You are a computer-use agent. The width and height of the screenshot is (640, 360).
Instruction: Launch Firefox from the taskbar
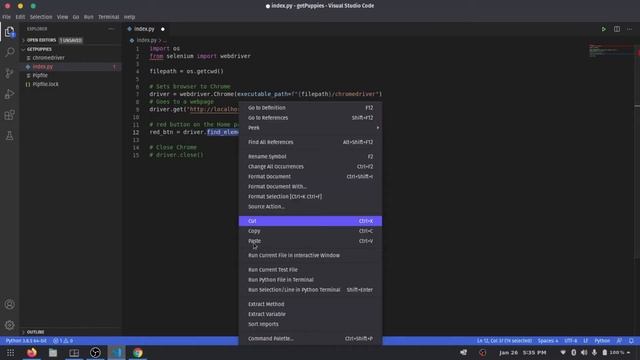tap(31, 352)
